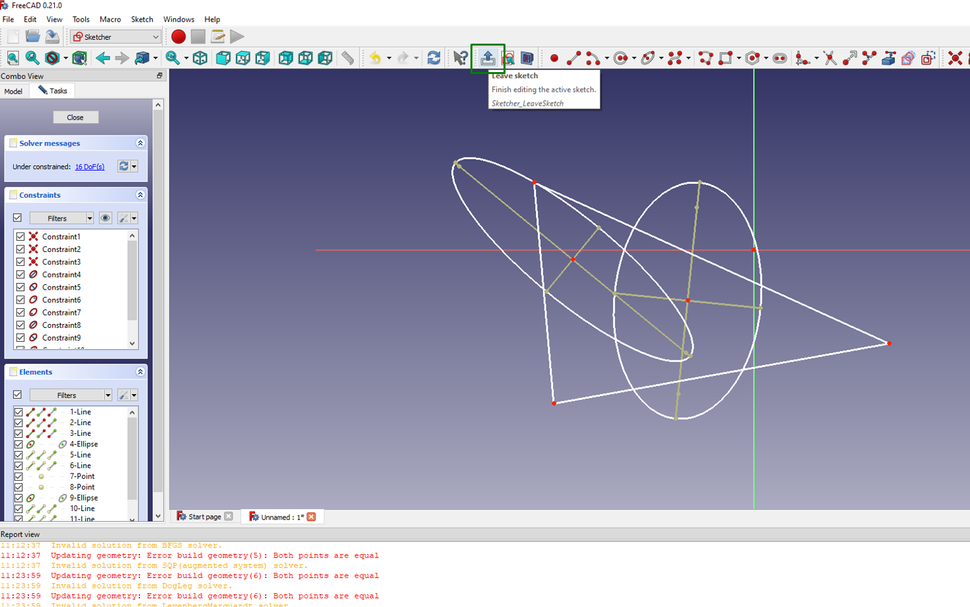Click the Record macro red button
Viewport: 970px width, 607px height.
point(179,37)
